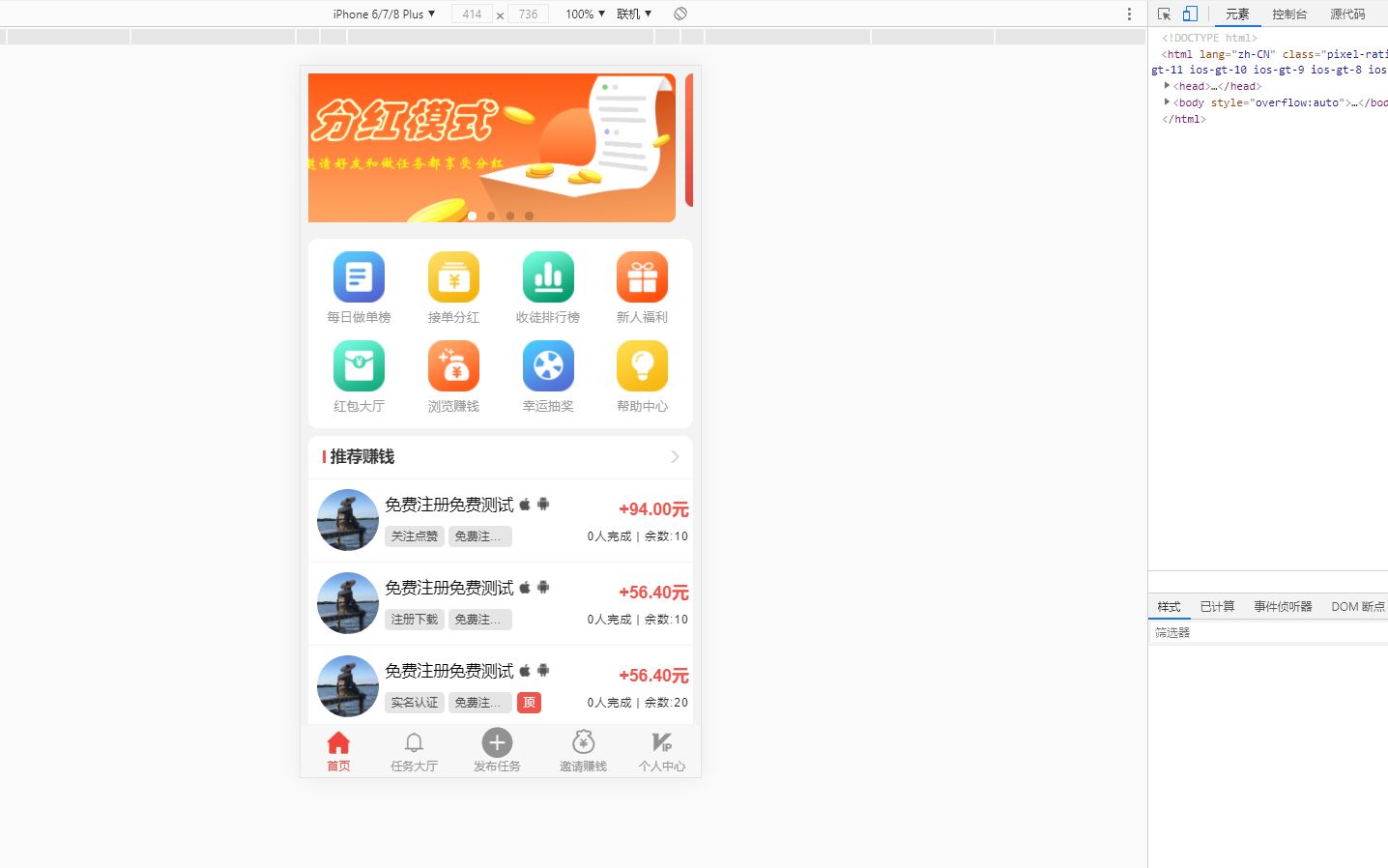Switch to 已计算 computed tab

[1217, 606]
